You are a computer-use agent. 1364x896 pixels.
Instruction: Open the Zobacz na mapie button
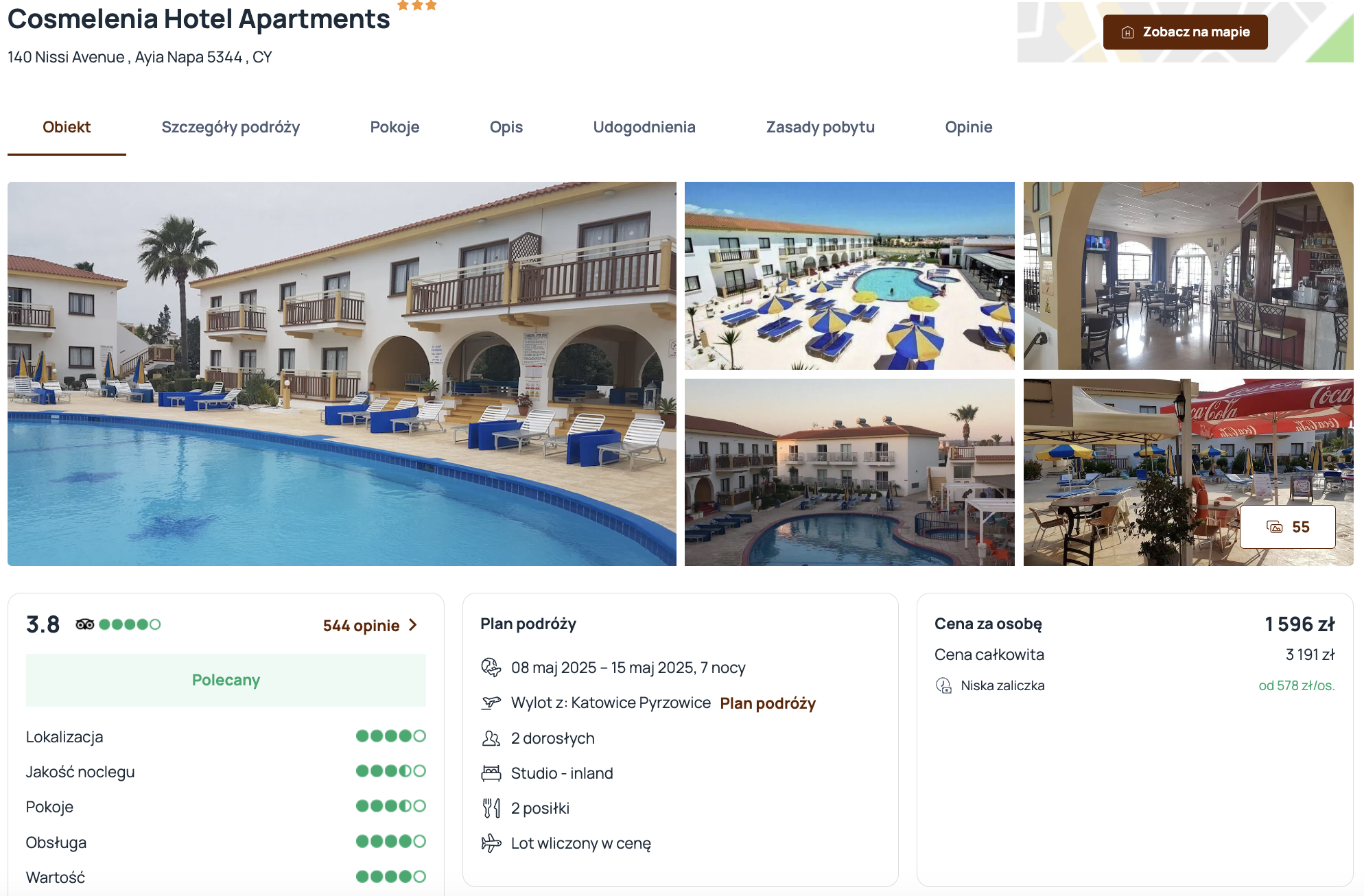[1185, 32]
